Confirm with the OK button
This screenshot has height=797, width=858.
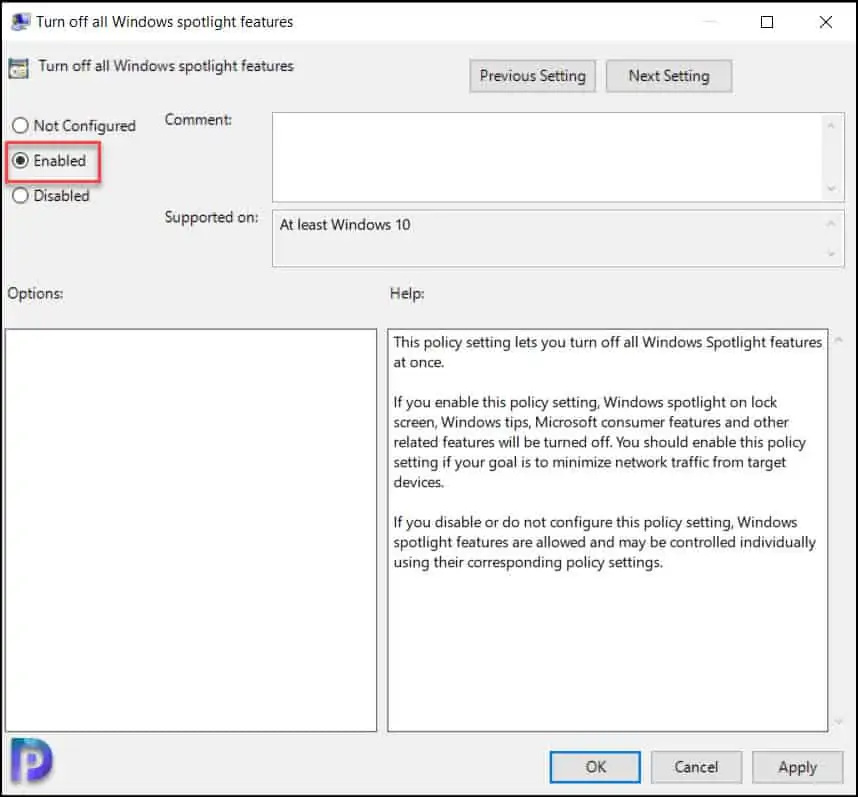click(595, 766)
